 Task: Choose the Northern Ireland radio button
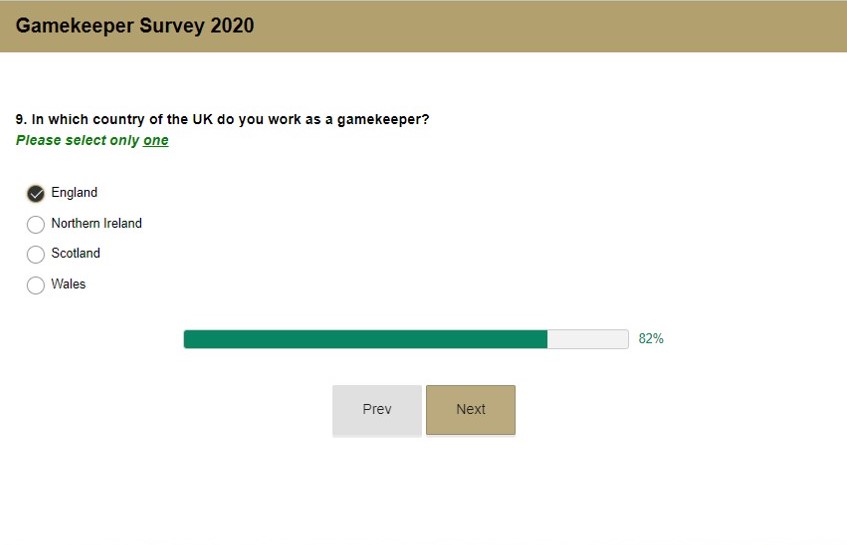[36, 224]
